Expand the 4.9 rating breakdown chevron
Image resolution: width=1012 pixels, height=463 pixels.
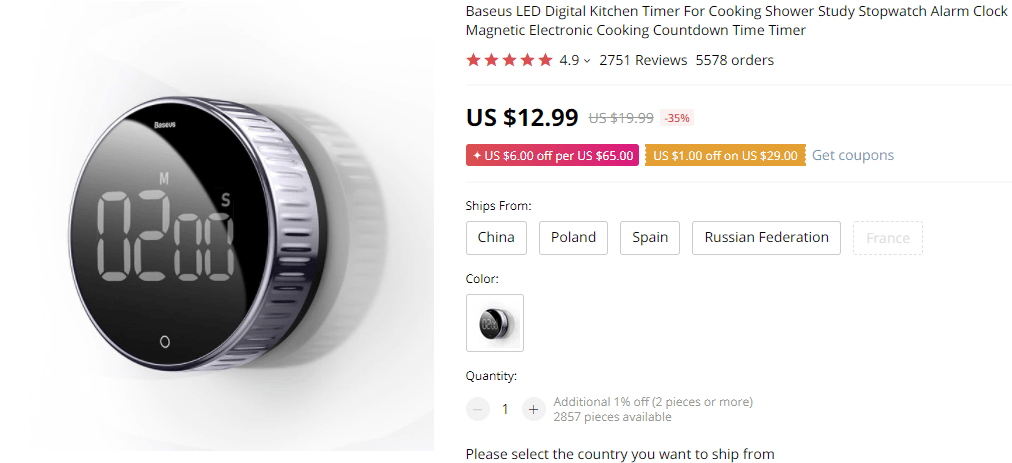click(x=587, y=61)
